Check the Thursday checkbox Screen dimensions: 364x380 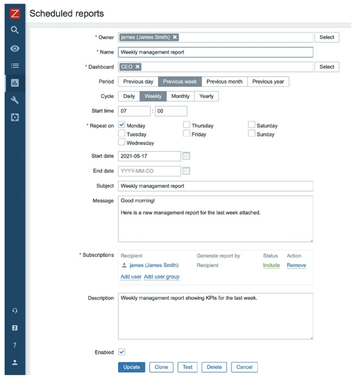coord(187,125)
